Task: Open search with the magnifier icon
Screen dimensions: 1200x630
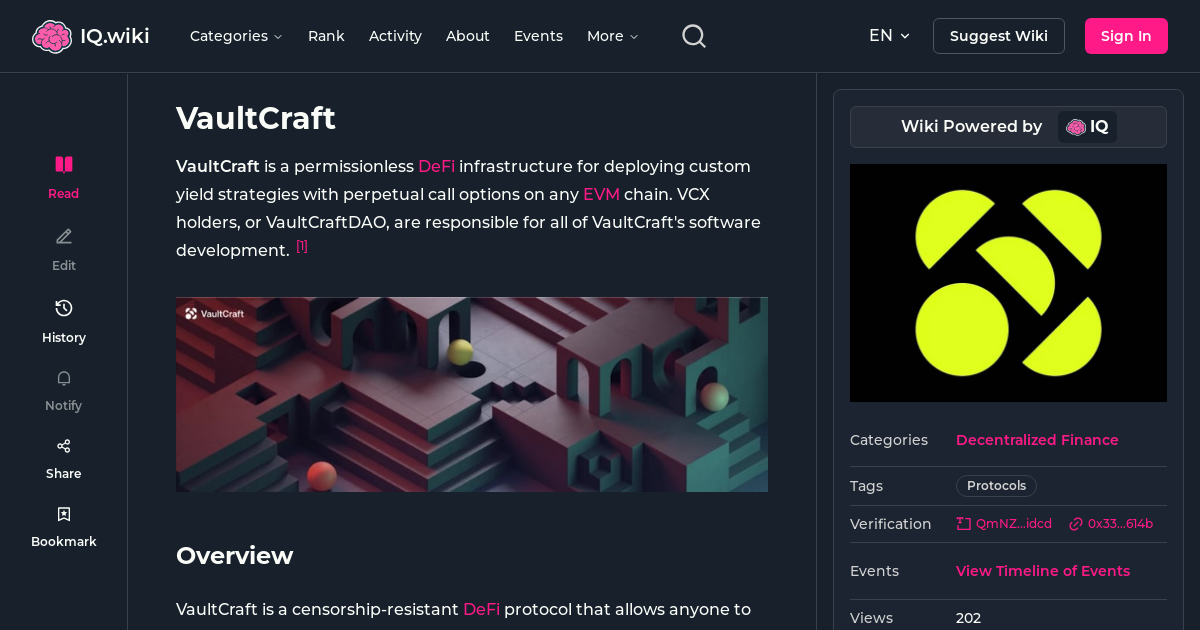Action: [x=693, y=35]
